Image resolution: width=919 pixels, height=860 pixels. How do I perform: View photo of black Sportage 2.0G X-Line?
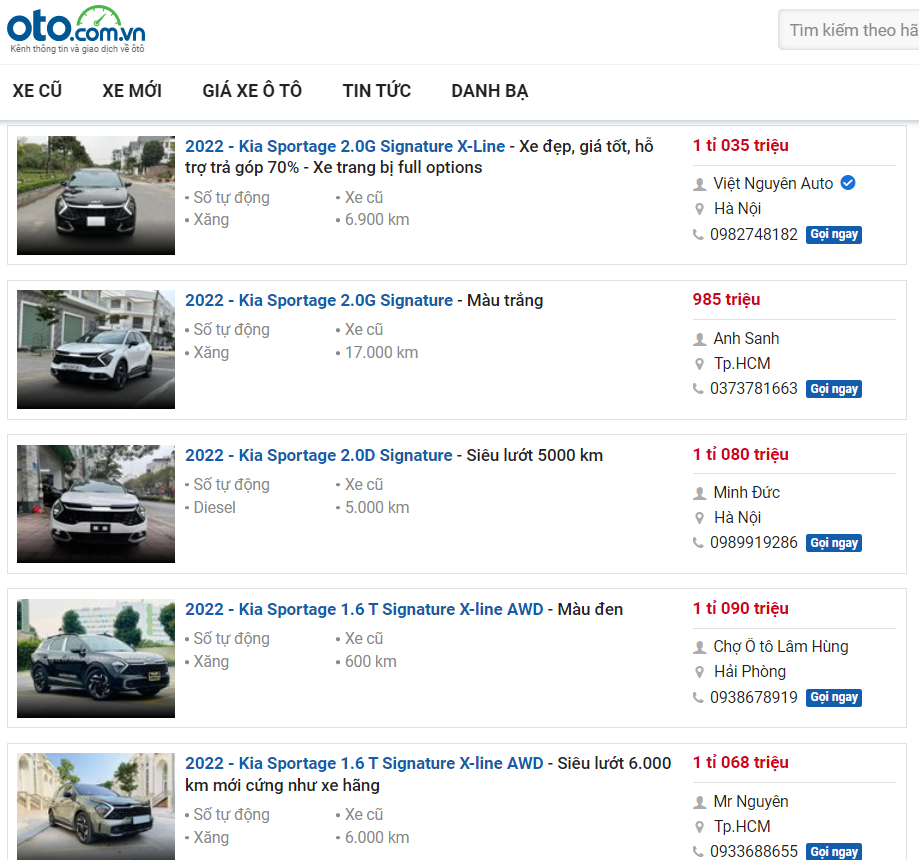96,195
